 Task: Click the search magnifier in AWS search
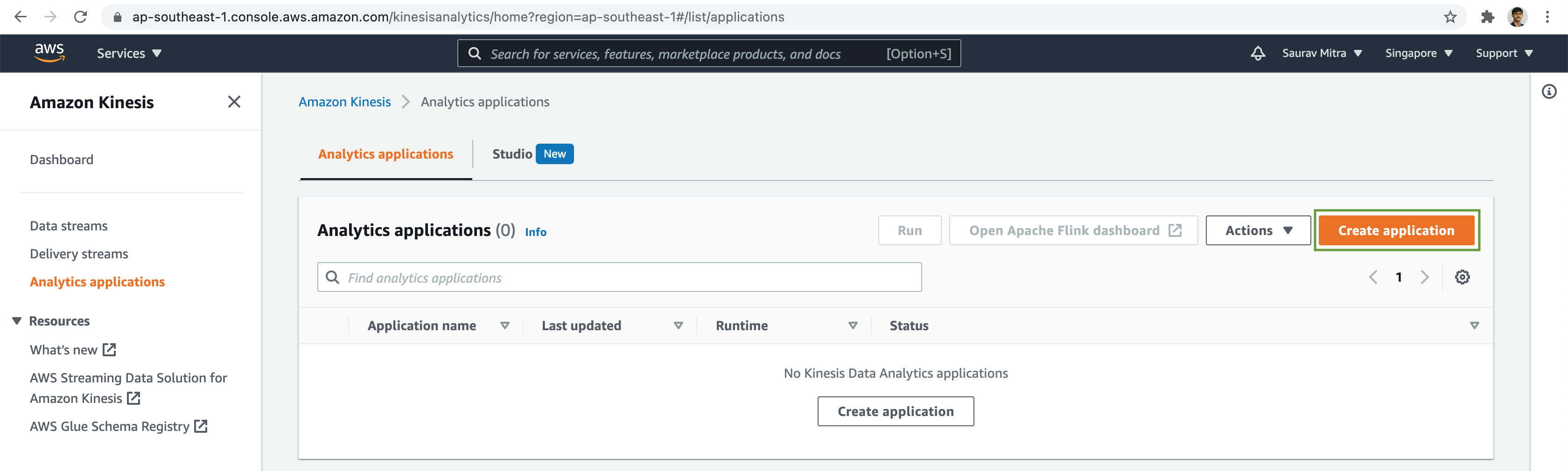click(x=475, y=54)
